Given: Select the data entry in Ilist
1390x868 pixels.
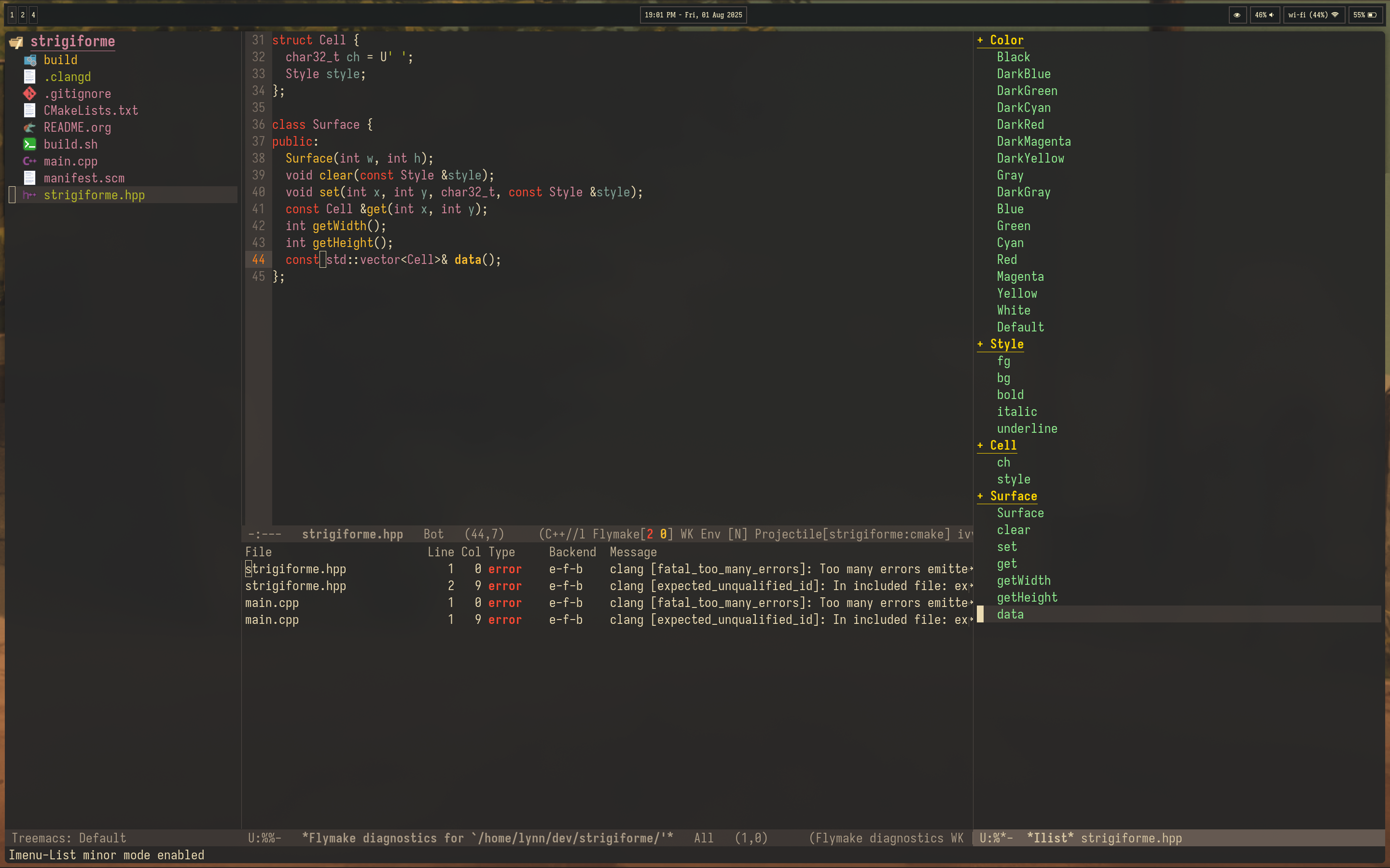Looking at the screenshot, I should [x=1010, y=614].
